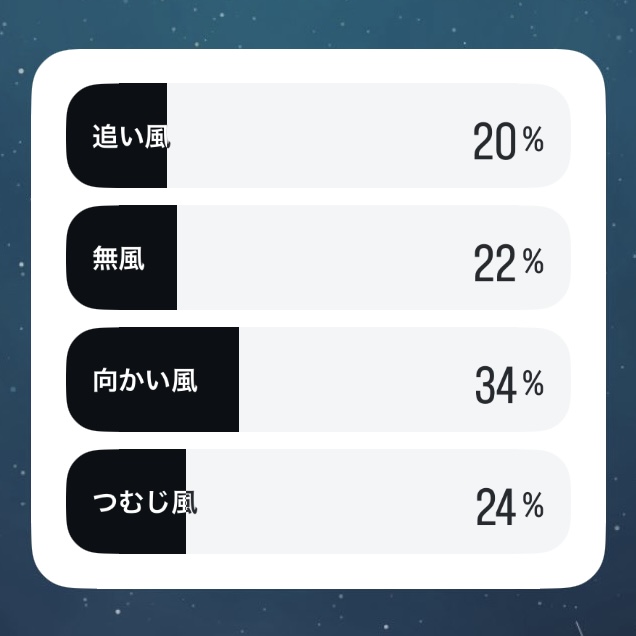Click the starry background above the poll card
The height and width of the screenshot is (636, 636).
point(318,22)
